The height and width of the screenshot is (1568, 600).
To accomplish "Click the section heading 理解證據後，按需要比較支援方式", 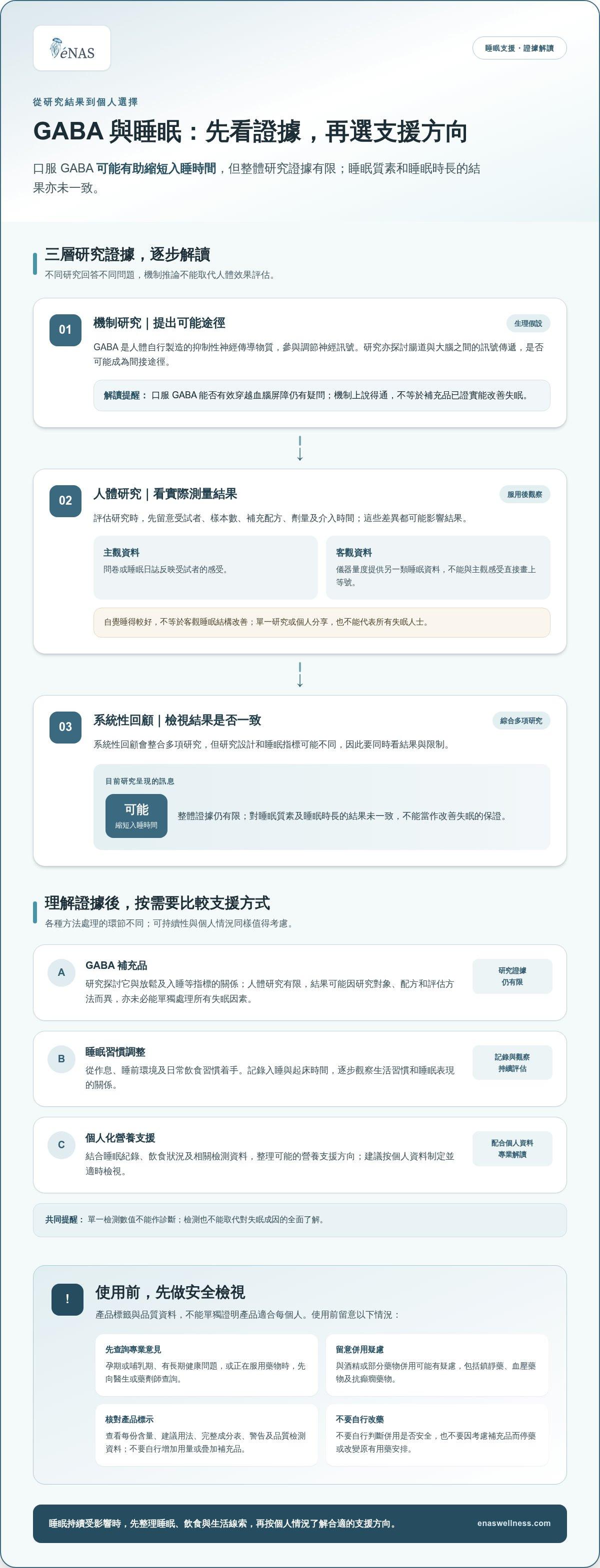I will point(157,903).
